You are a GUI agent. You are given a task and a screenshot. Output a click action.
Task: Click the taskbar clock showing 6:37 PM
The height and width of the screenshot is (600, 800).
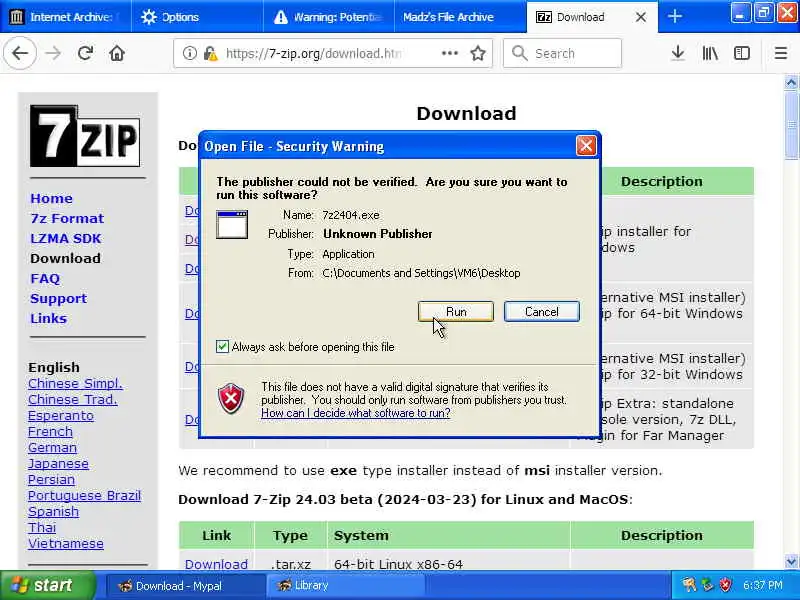coord(763,585)
